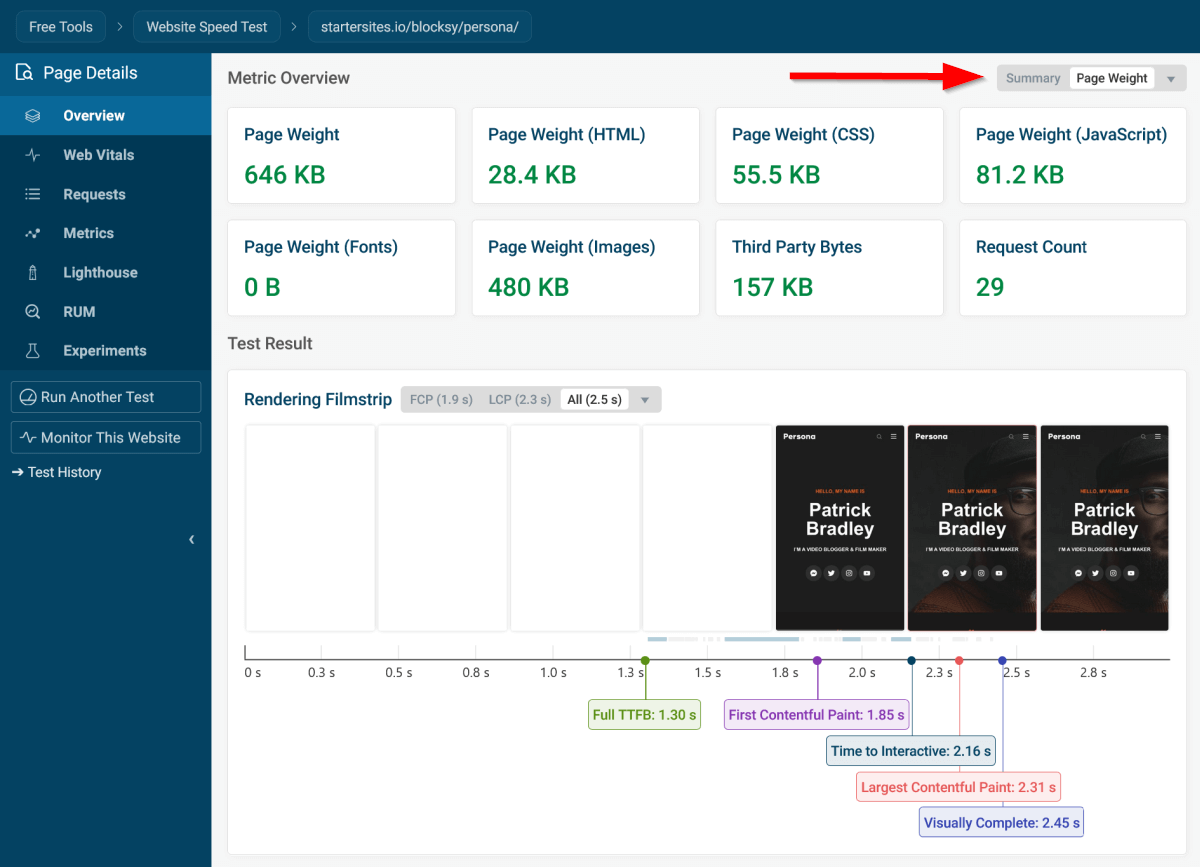Click the Lighthouse tower icon
The height and width of the screenshot is (867, 1200).
(x=32, y=272)
